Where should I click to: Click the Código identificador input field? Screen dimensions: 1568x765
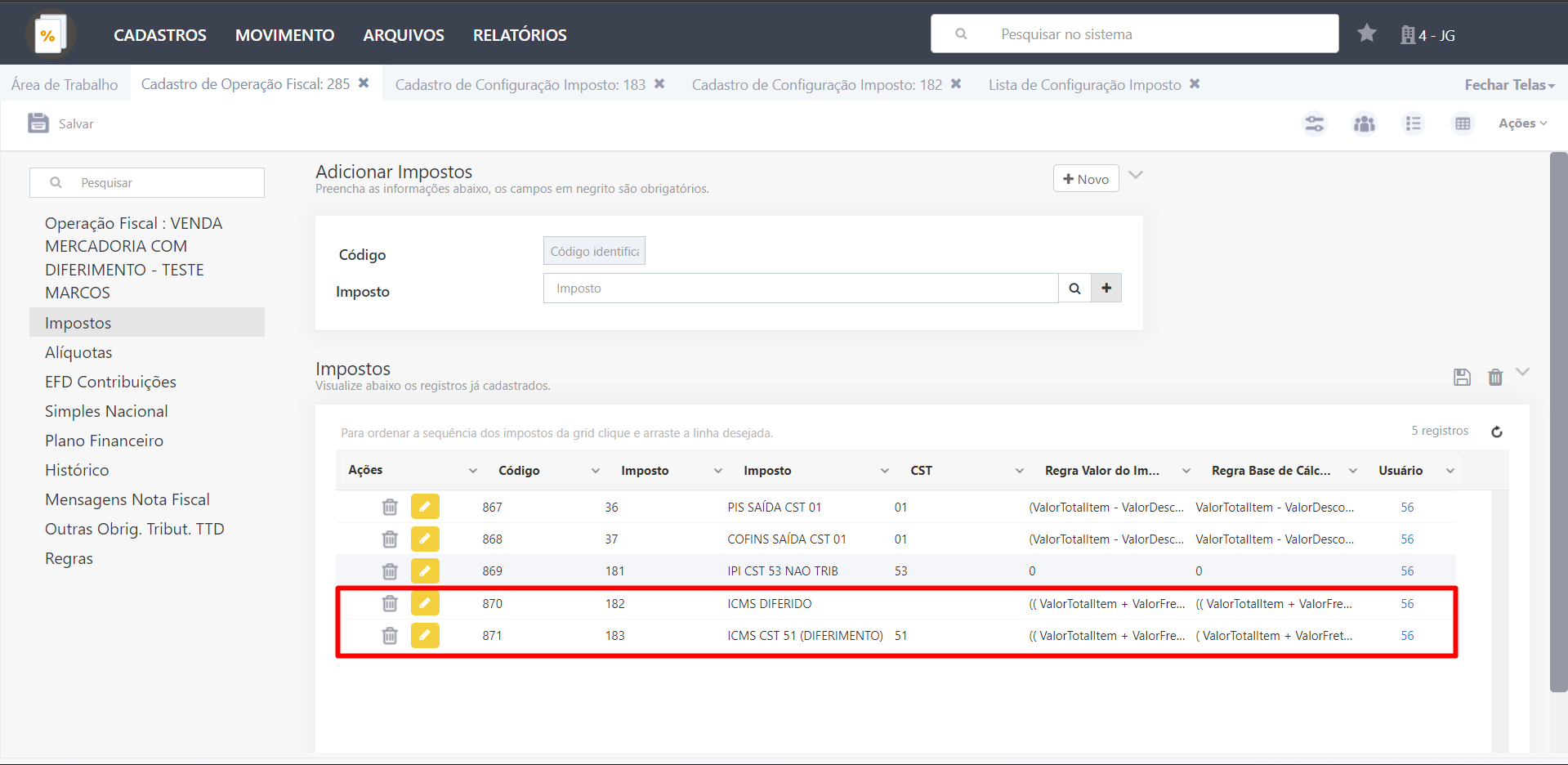594,251
